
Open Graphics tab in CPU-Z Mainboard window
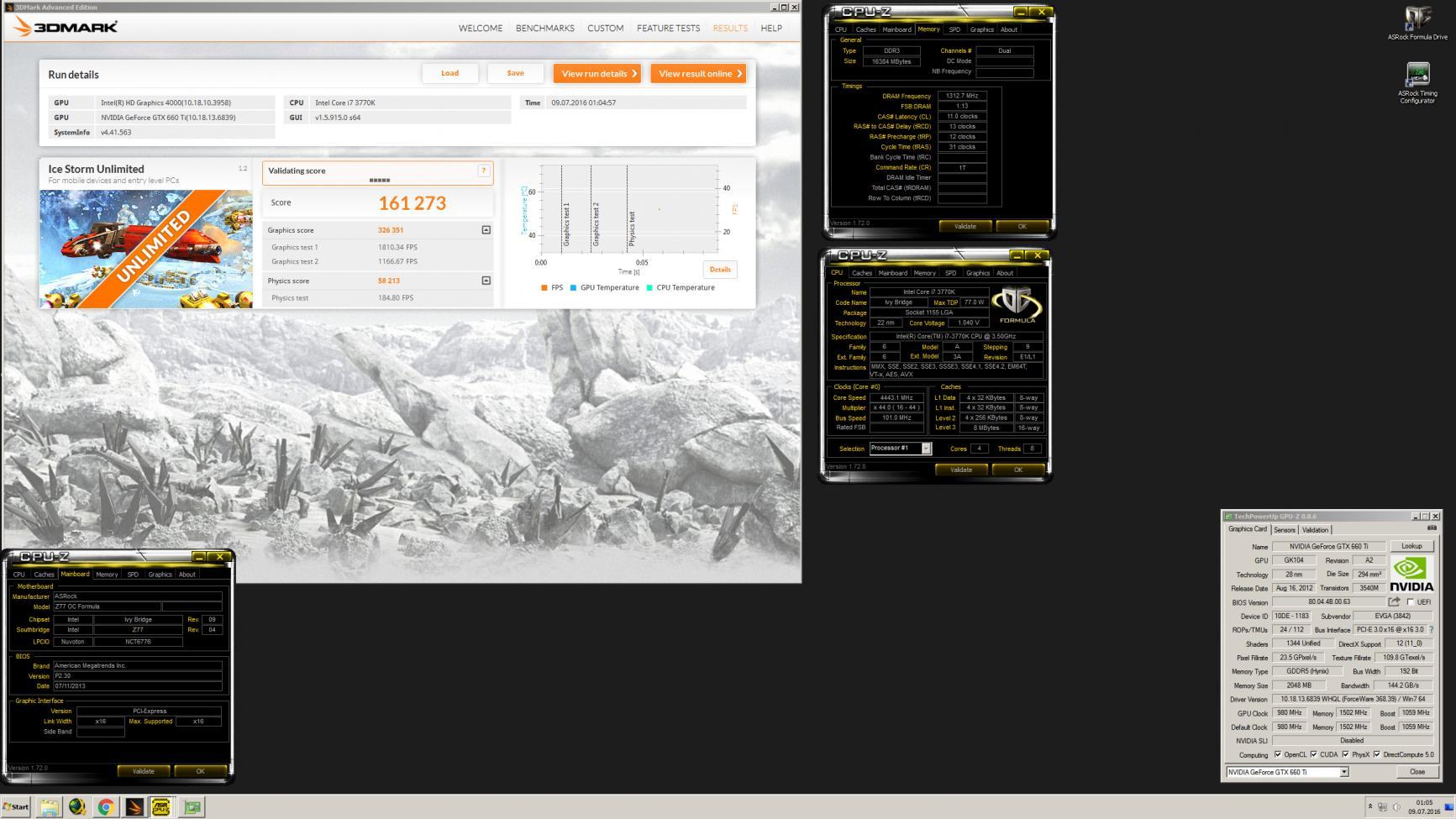[160, 575]
